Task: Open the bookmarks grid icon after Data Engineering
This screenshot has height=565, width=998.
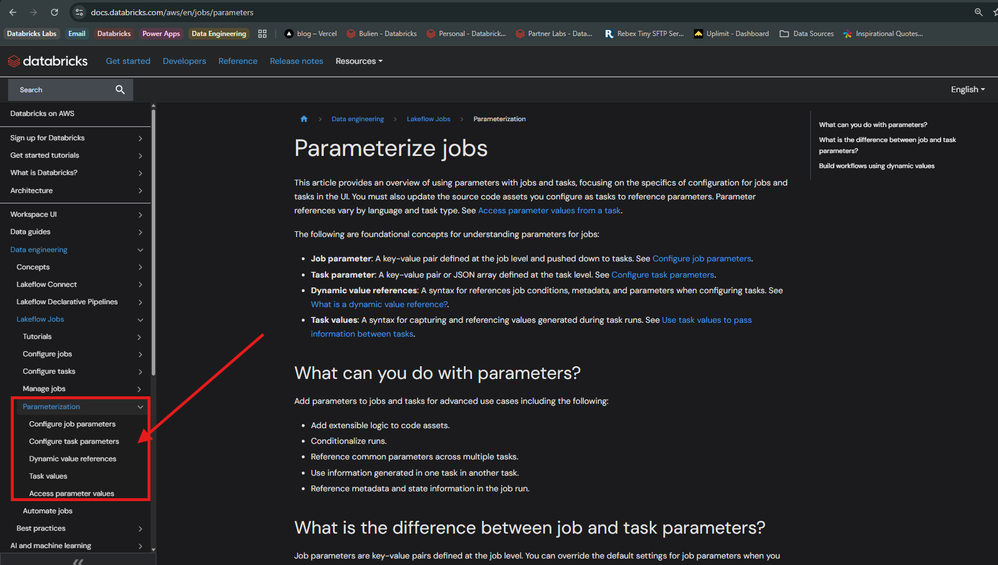Action: coord(263,33)
